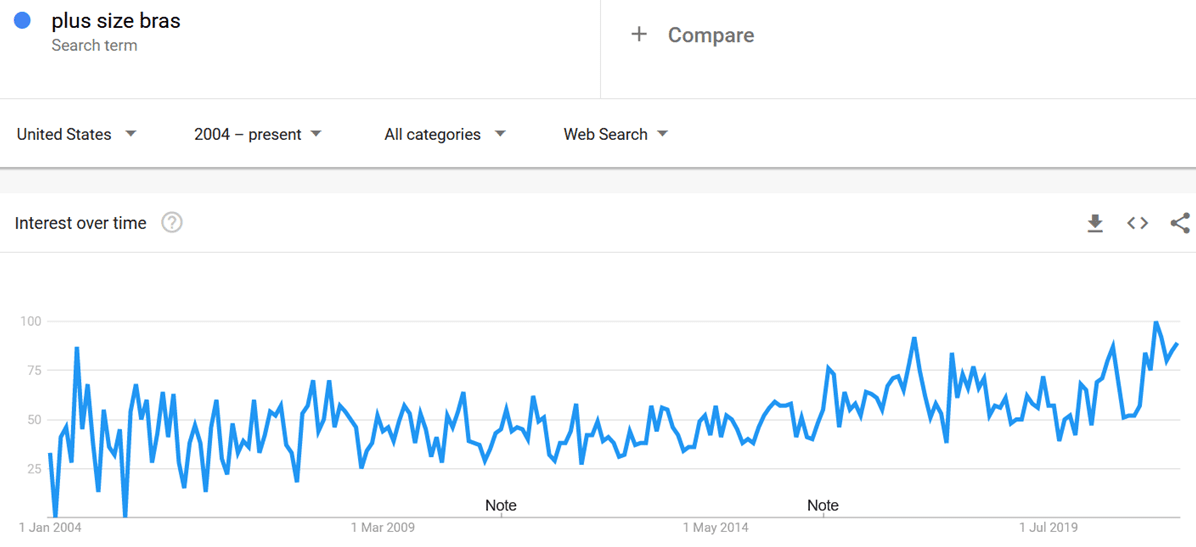Click the 1 Jan 2004 axis label

pos(50,527)
